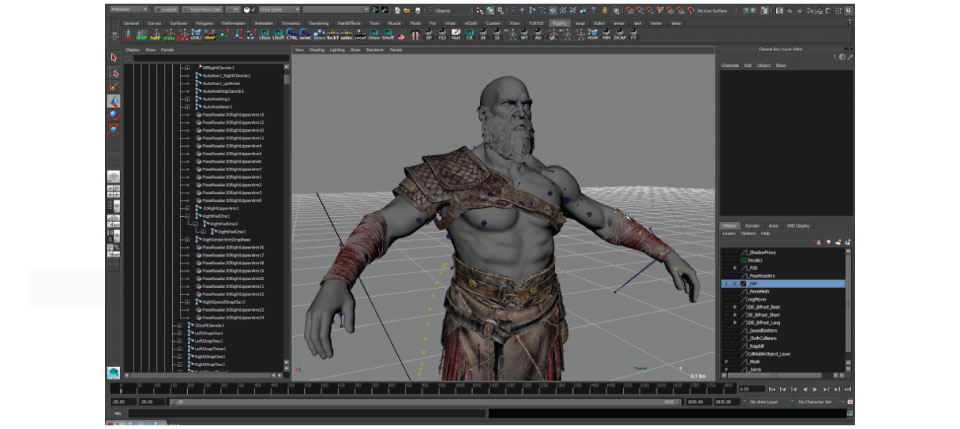Choose the Paint selection tool
The image size is (960, 429).
click(113, 87)
